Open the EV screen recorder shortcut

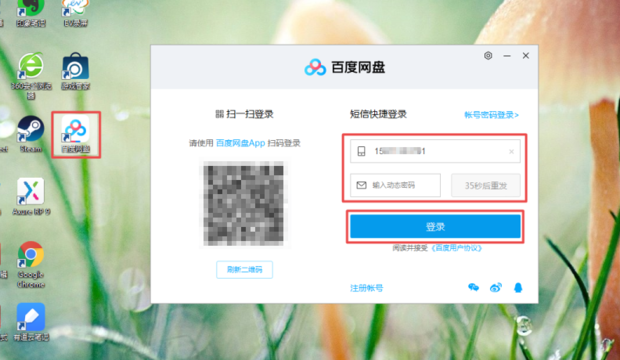(75, 13)
